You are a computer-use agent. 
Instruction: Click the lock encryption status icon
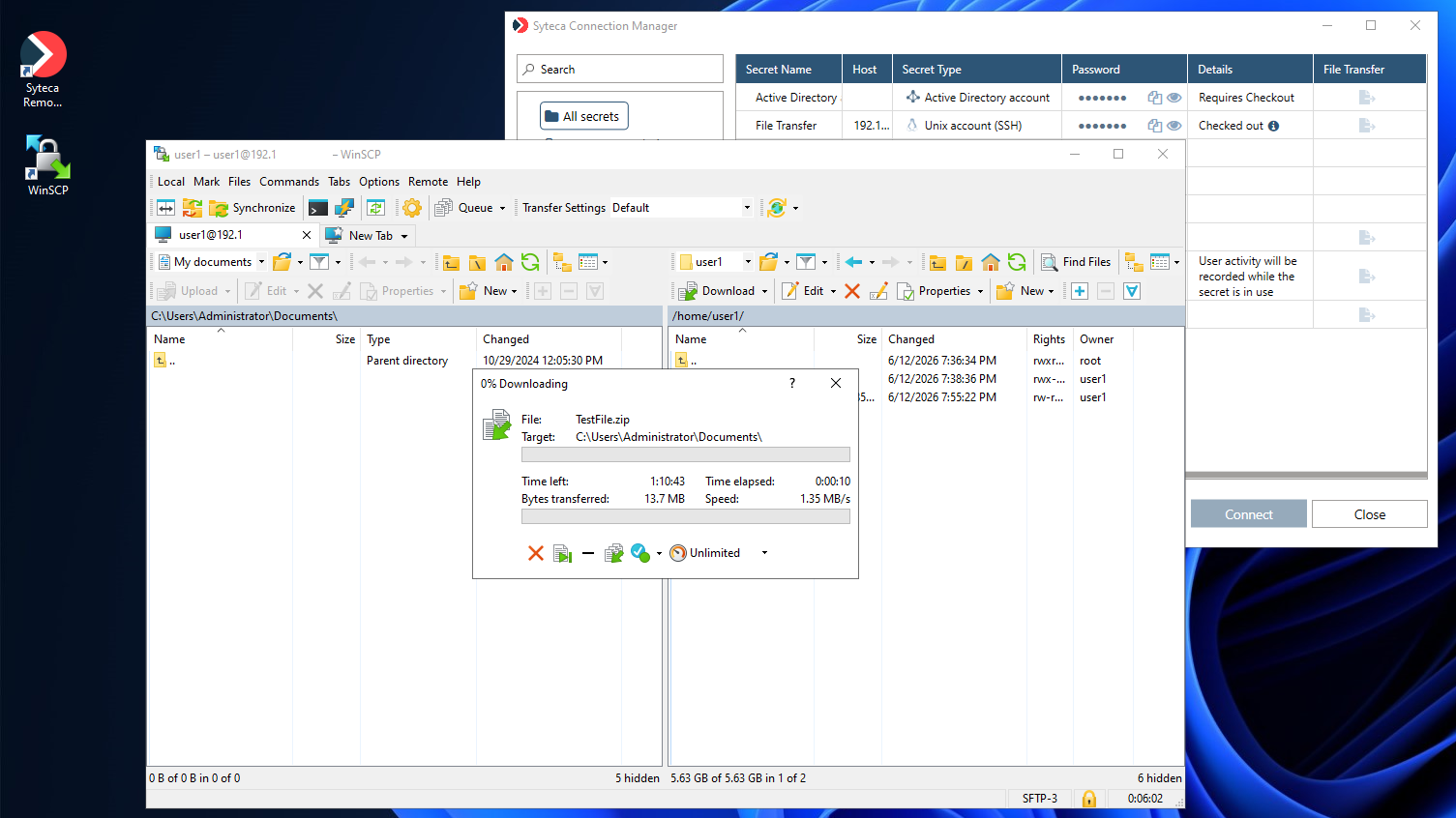click(x=1088, y=799)
